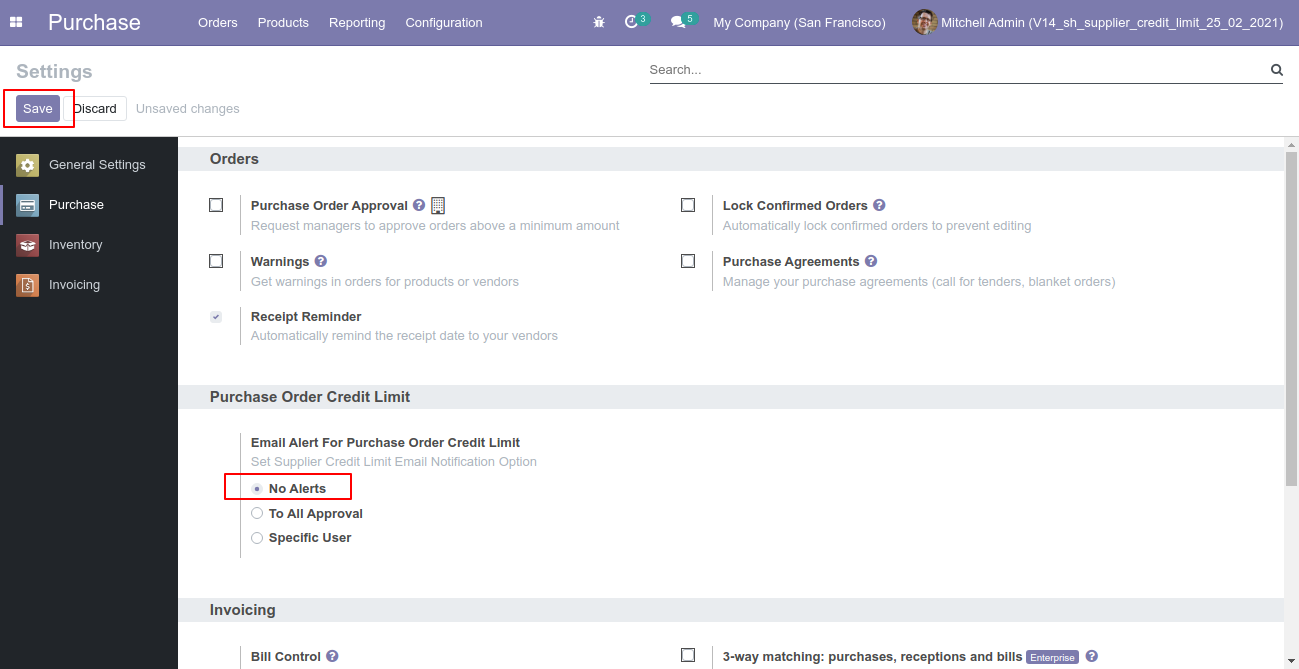Screen dimensions: 1299x669
Task: Click the Purchase app title
Action: point(94,22)
